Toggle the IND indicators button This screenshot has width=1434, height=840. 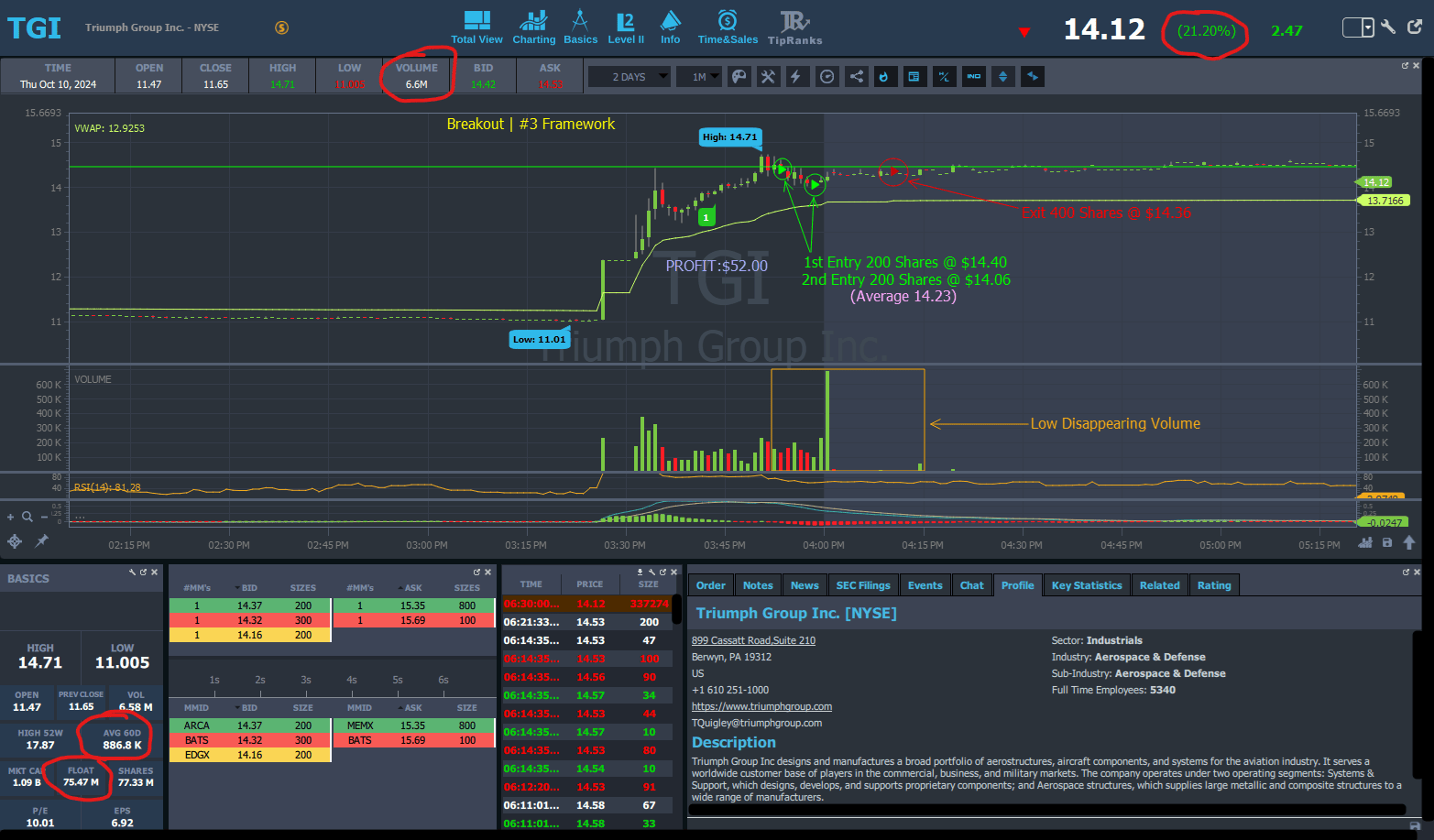[974, 77]
